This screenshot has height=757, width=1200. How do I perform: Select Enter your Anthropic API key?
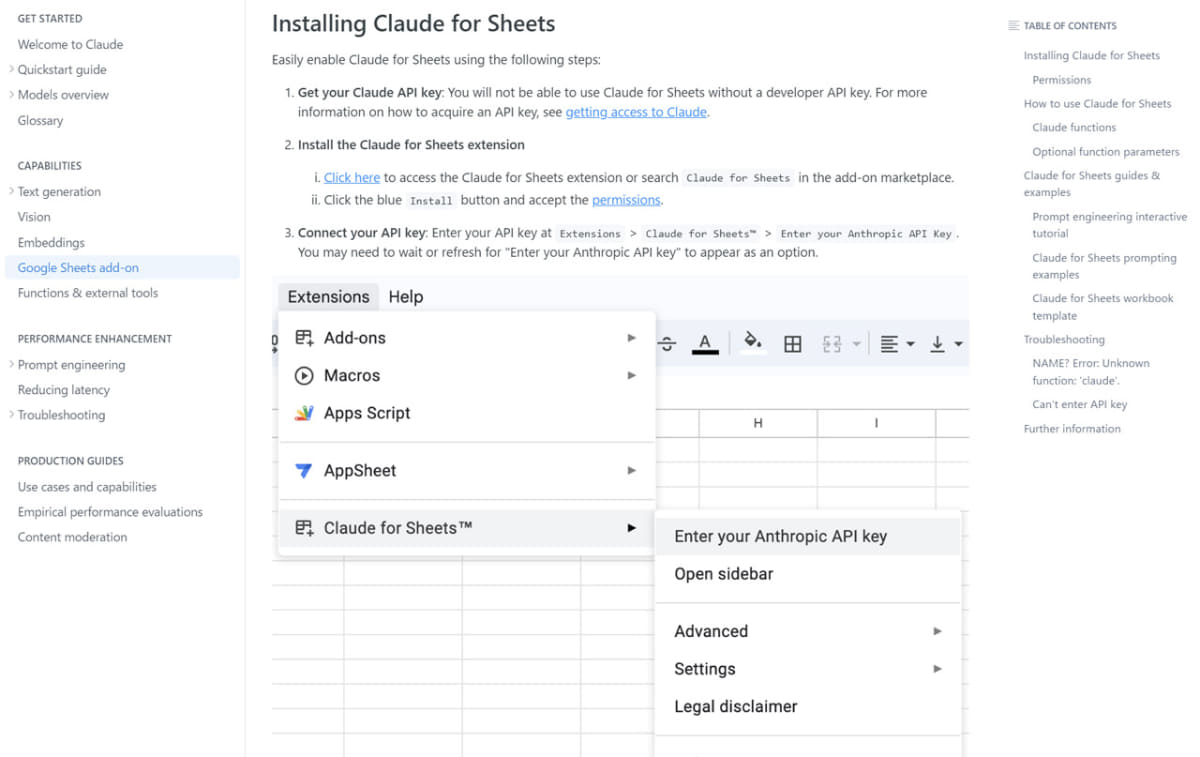pos(807,536)
